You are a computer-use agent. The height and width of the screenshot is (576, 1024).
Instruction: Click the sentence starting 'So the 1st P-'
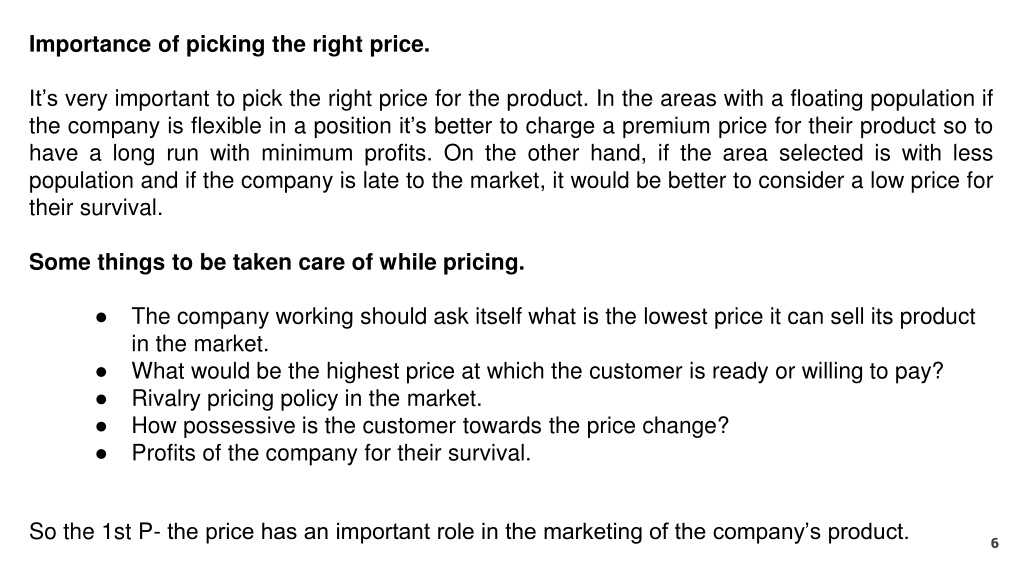[469, 532]
